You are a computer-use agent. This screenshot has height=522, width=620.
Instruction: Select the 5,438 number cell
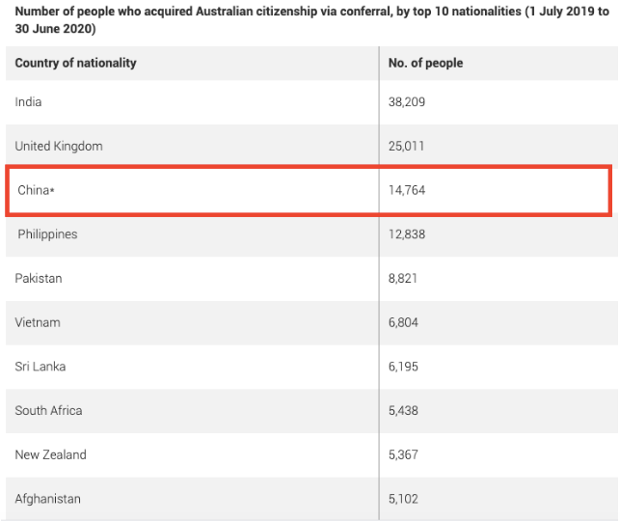404,410
